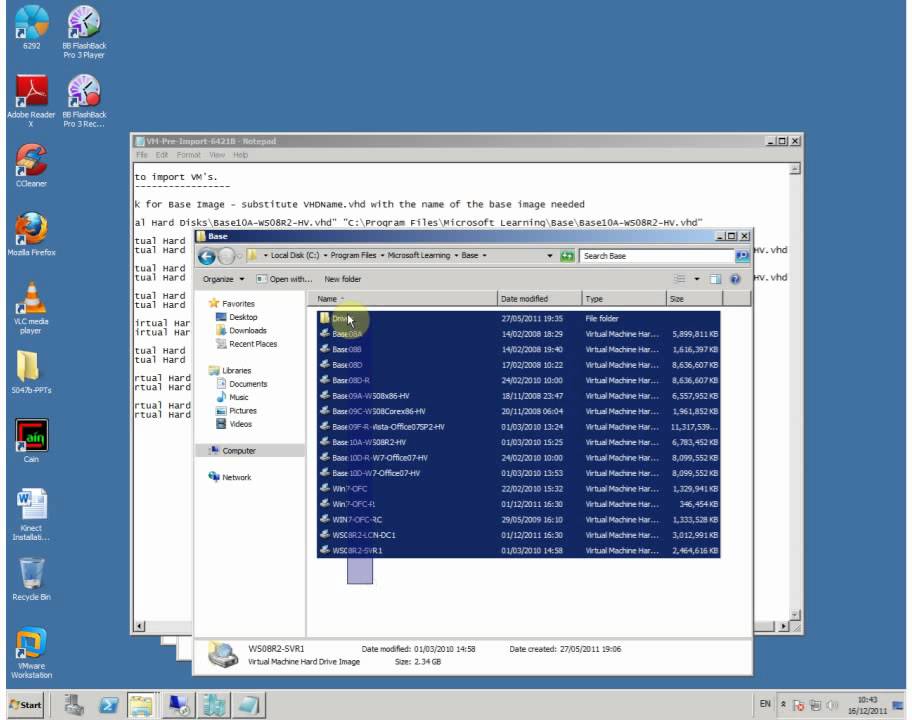Launch Adobe Reader X desktop icon
This screenshot has width=912, height=720.
point(31,101)
